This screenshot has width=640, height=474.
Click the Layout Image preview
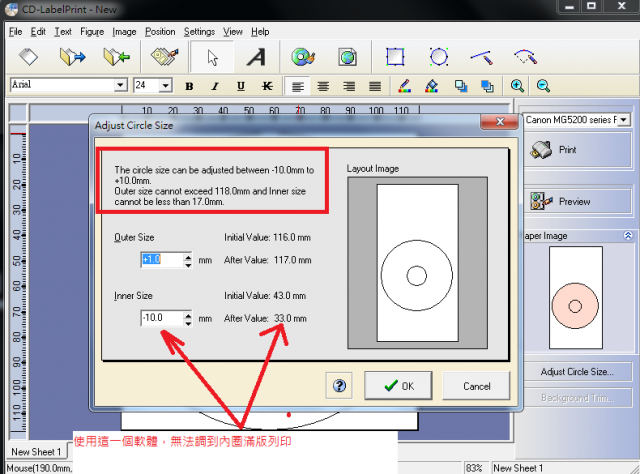point(417,263)
